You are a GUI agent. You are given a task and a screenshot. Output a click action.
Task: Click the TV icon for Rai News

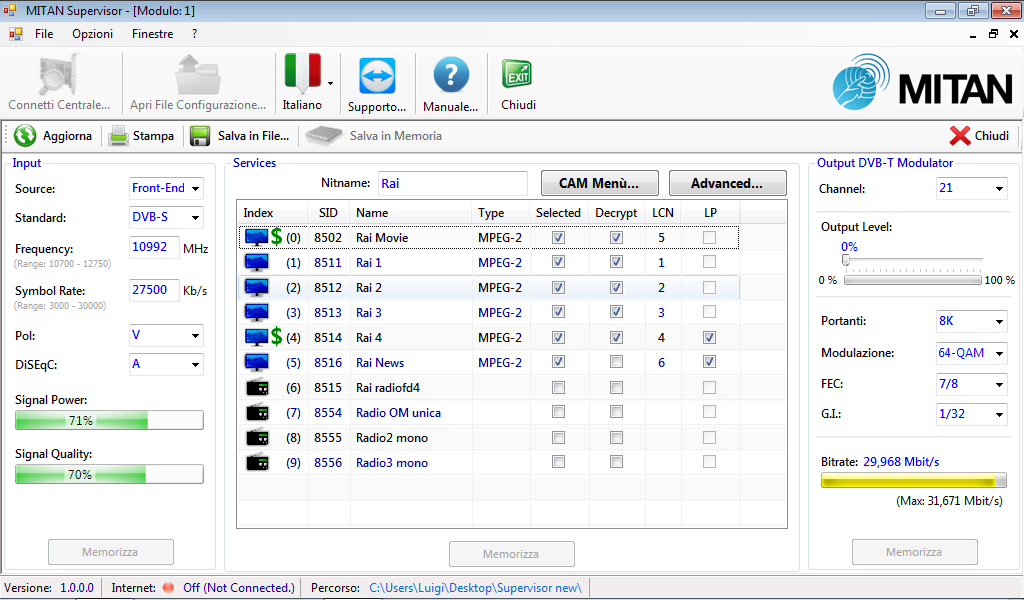[256, 362]
